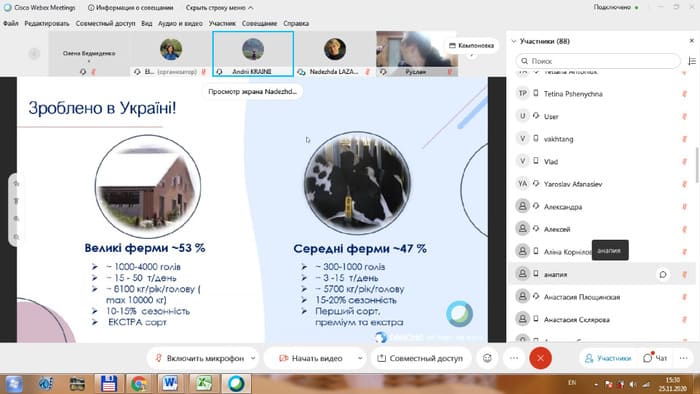Image resolution: width=700 pixels, height=394 pixels.
Task: Click Windows Start button
Action: point(13,384)
